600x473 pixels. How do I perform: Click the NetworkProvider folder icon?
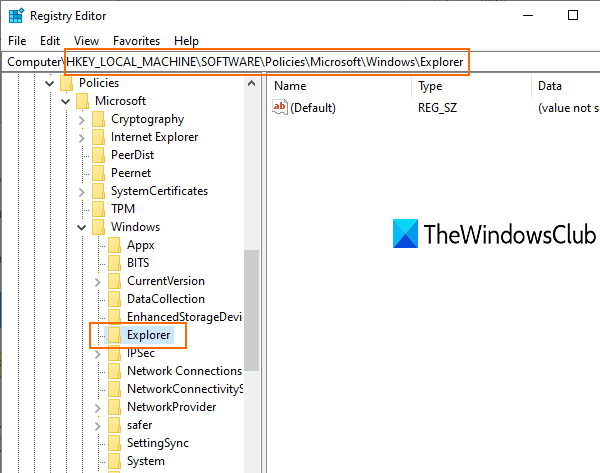coord(115,407)
